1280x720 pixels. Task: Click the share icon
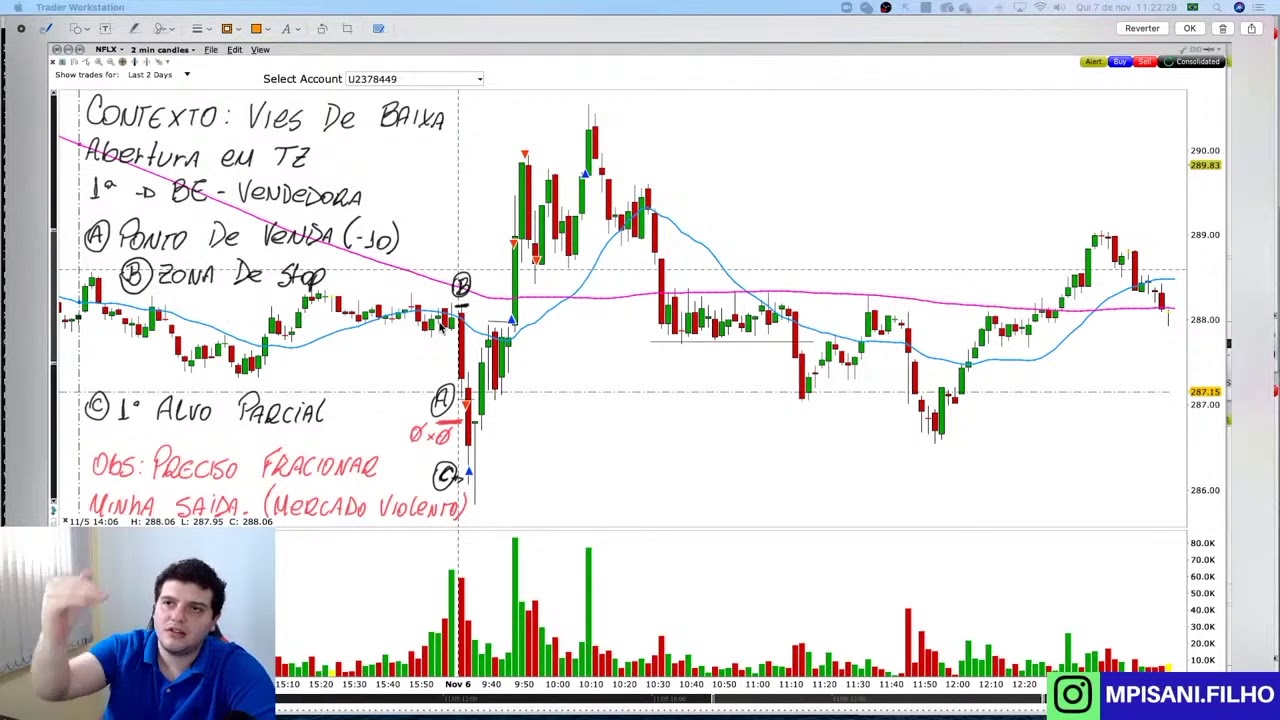click(1252, 29)
